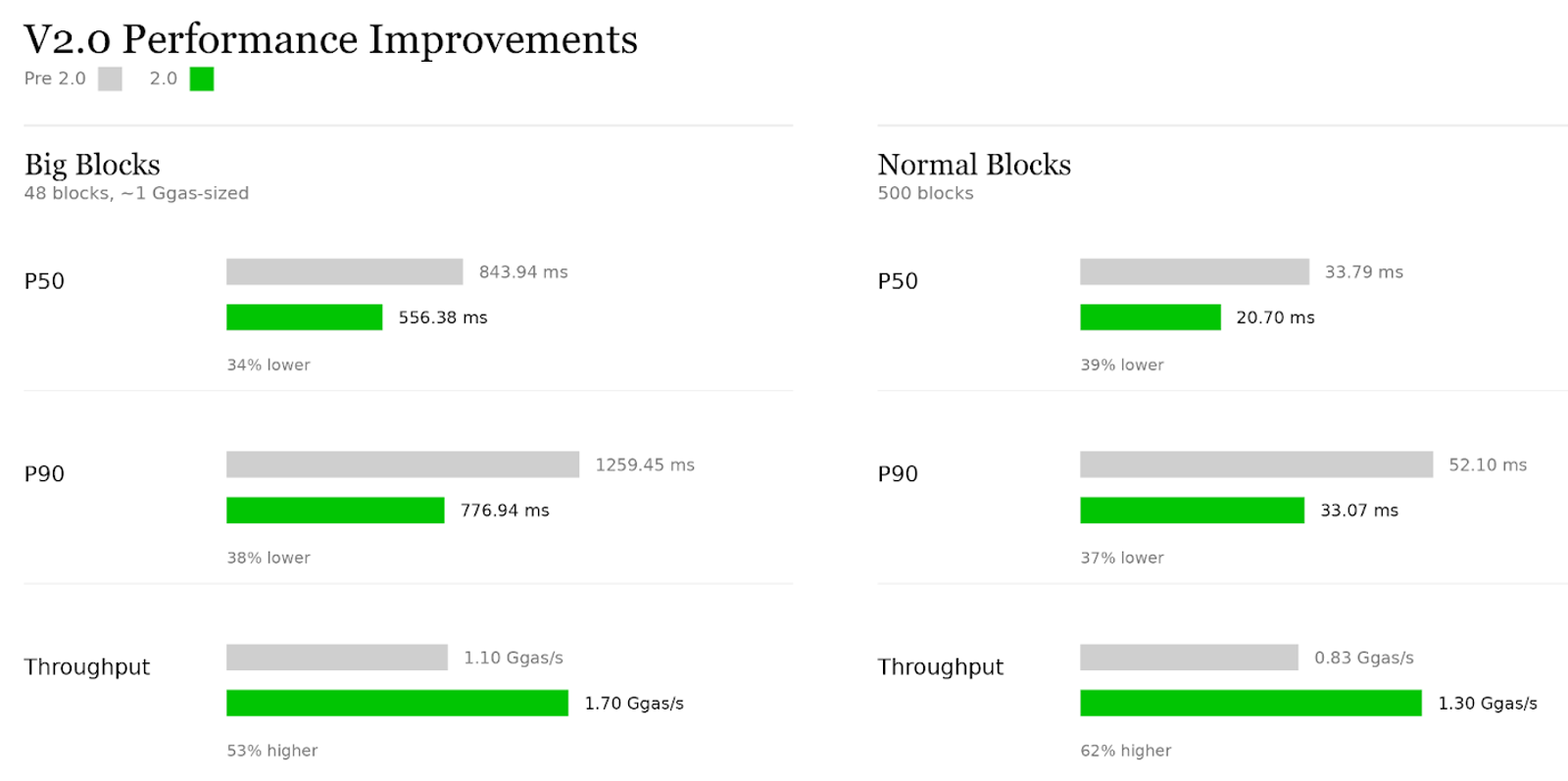
Task: Click the Normal Blocks P50 grey bar
Action: 1195,271
